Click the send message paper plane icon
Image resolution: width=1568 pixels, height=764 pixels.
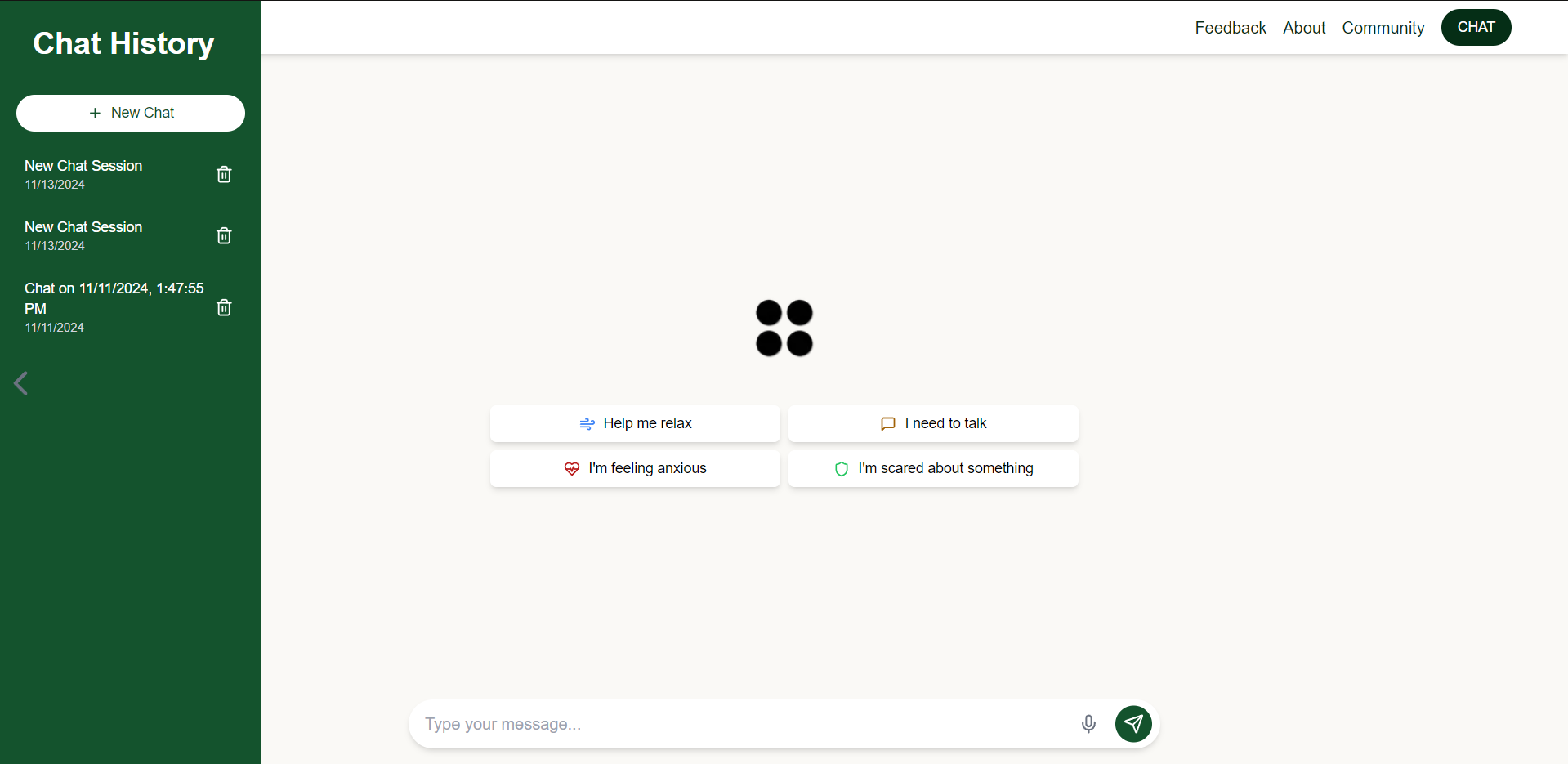click(x=1133, y=724)
